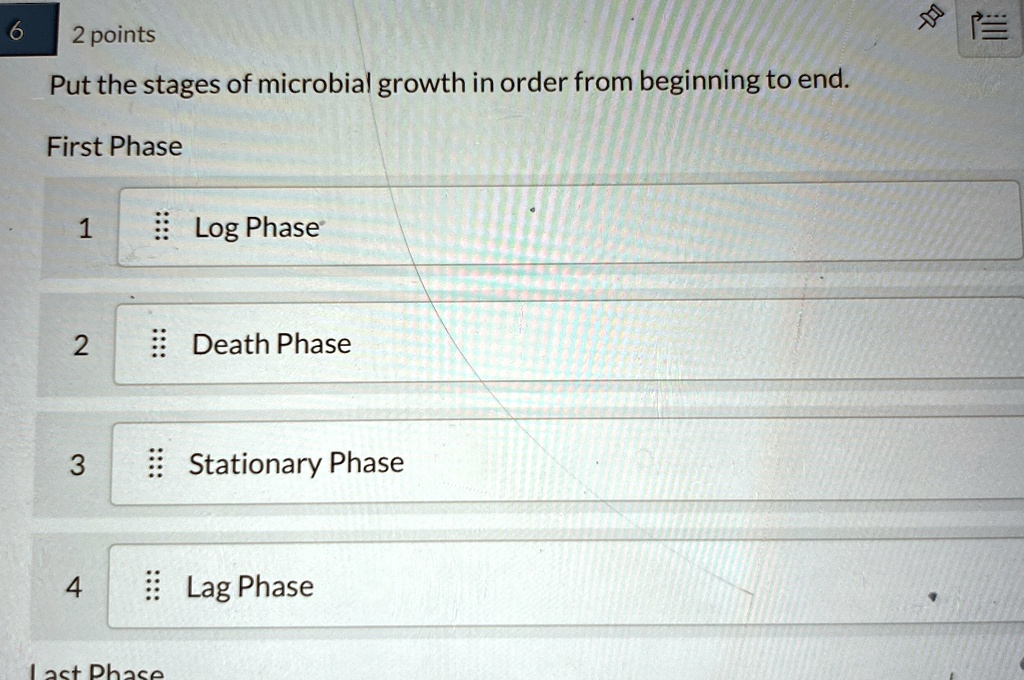Click the 2 points label

pos(111,32)
